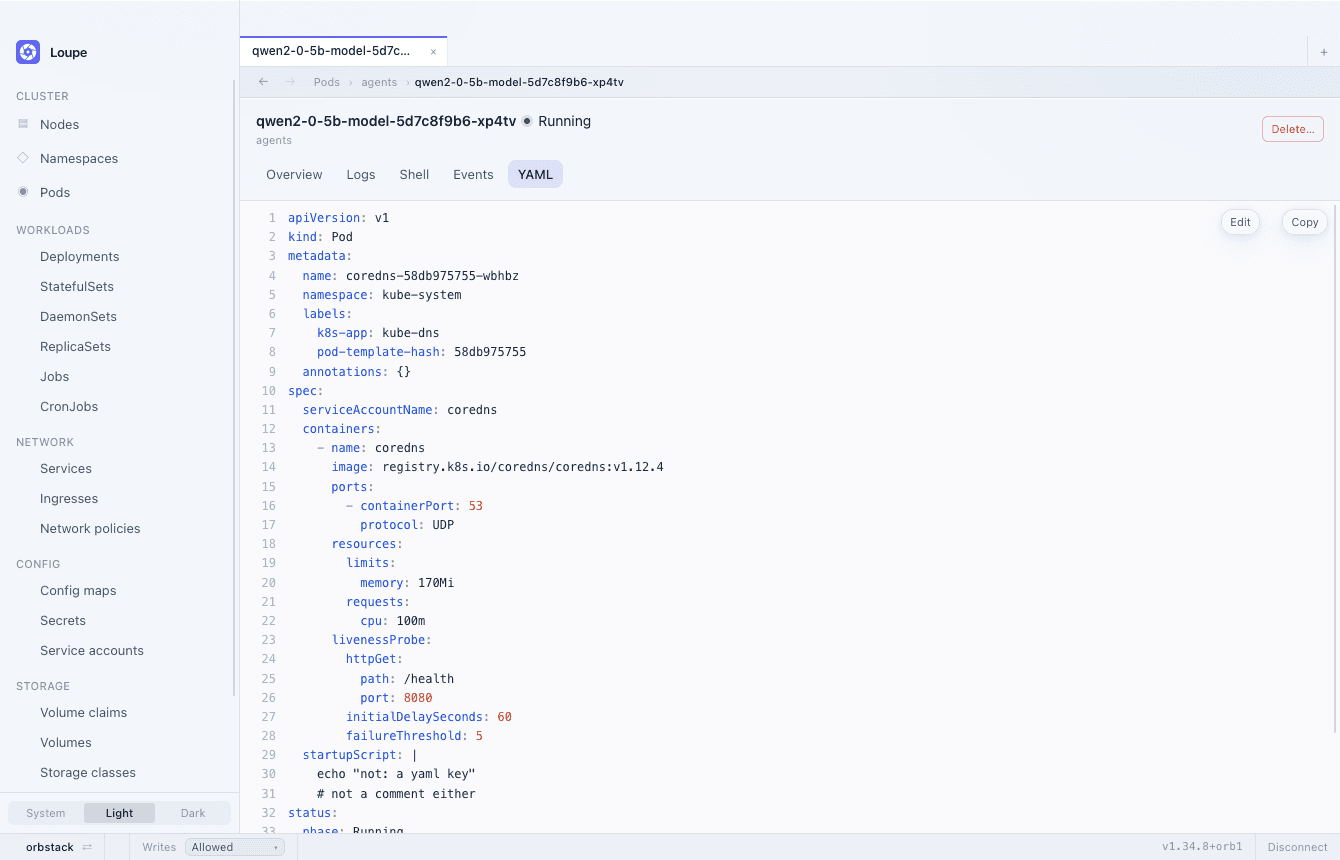Click the 'k8s-app: kube-dns' line
The width and height of the screenshot is (1340, 860).
pyautogui.click(x=378, y=333)
